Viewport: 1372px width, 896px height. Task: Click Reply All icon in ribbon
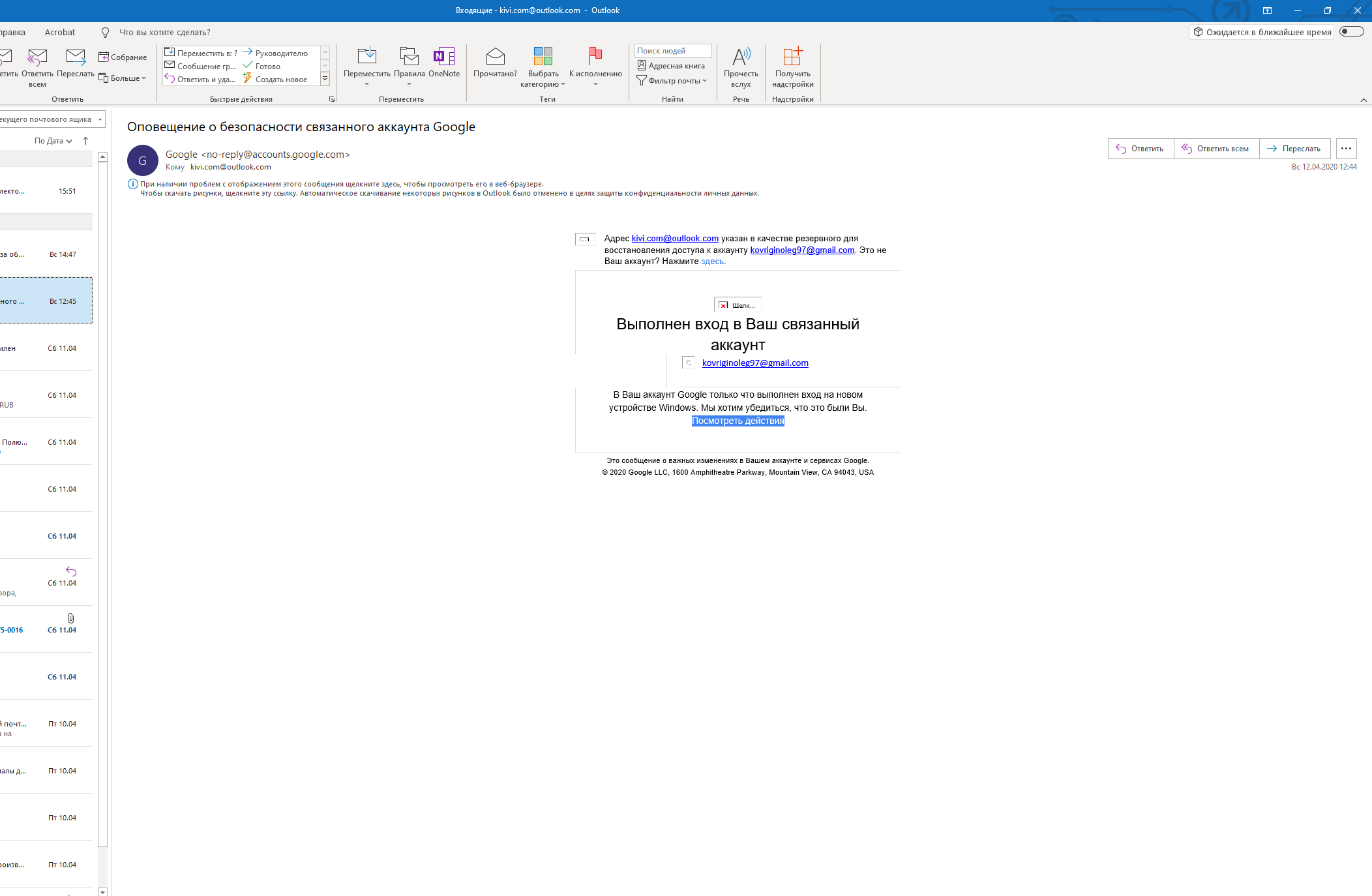[x=37, y=67]
